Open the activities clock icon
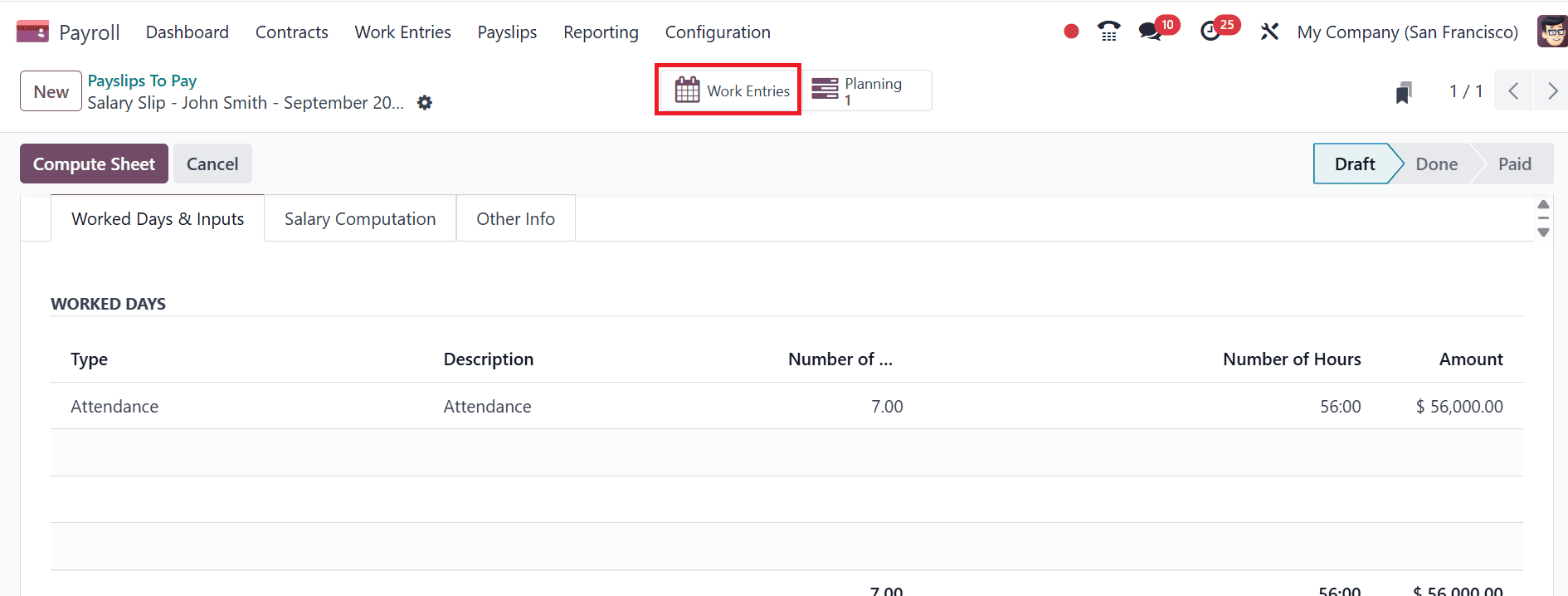 tap(1210, 32)
